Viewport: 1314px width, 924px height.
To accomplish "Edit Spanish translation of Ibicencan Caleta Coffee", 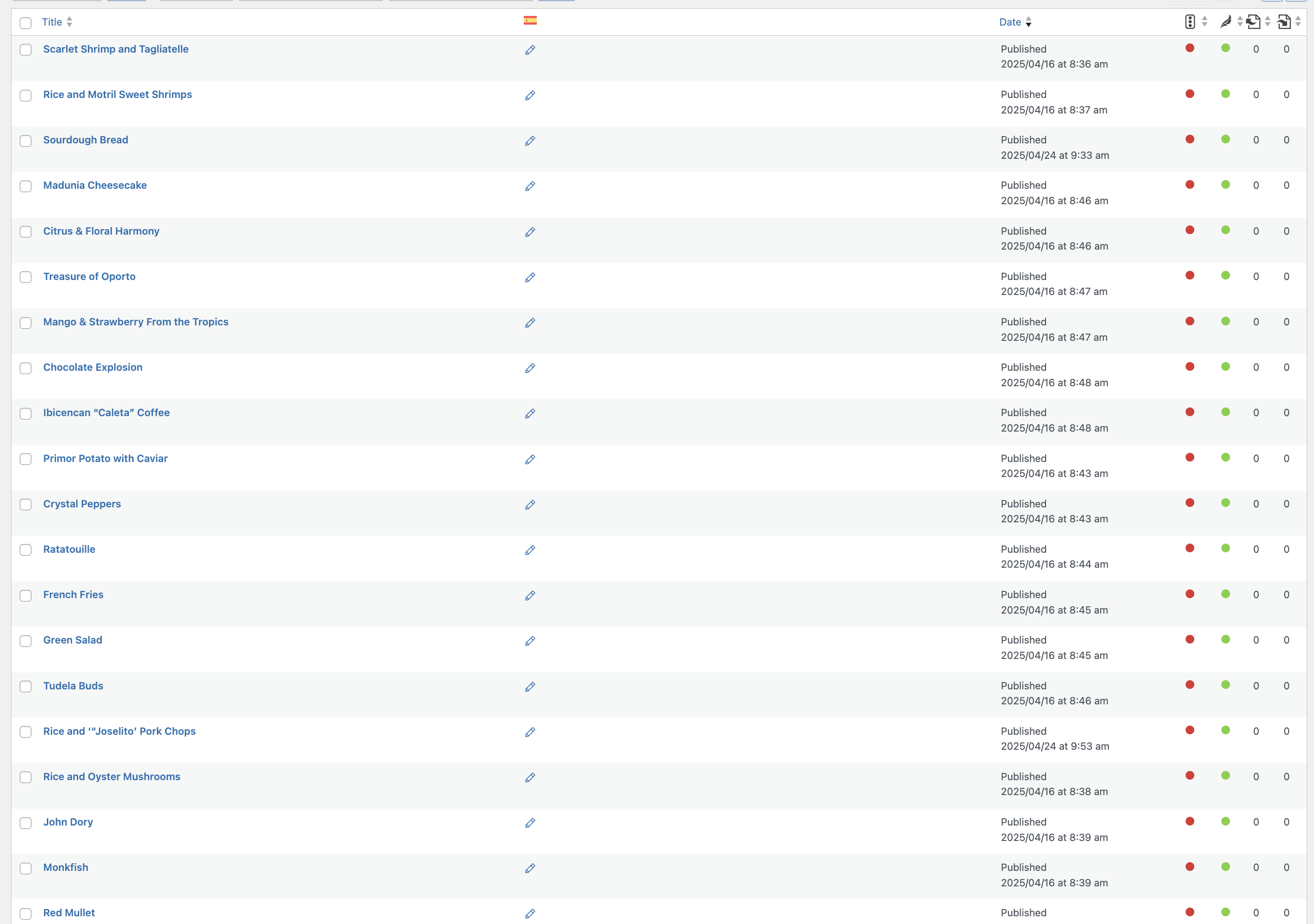I will (x=530, y=414).
